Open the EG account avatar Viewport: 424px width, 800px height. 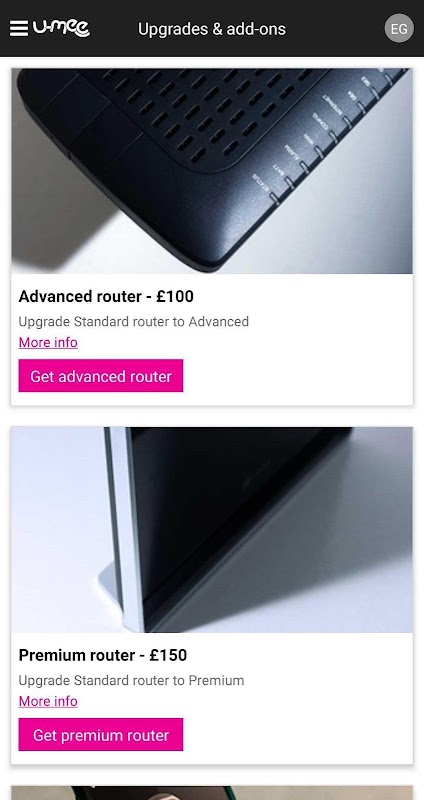399,29
